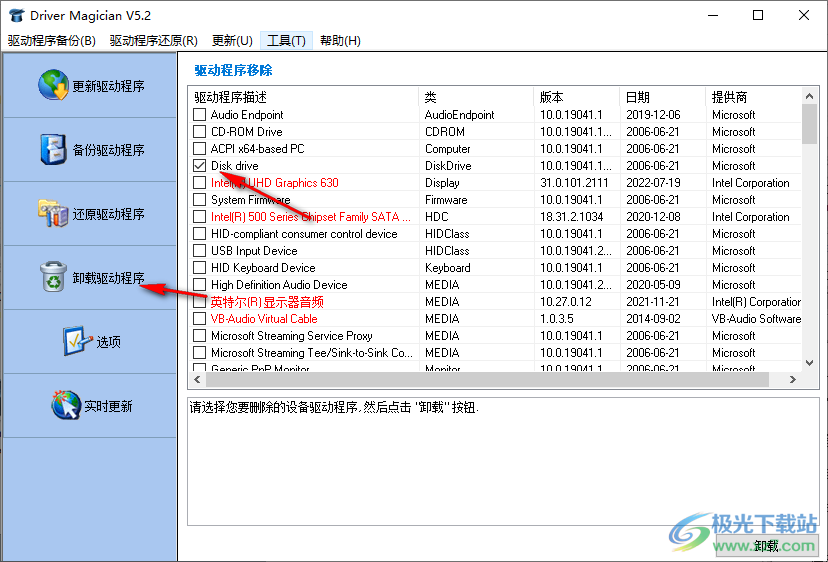828x562 pixels.
Task: Click the Options checklist icon
Action: (78, 341)
